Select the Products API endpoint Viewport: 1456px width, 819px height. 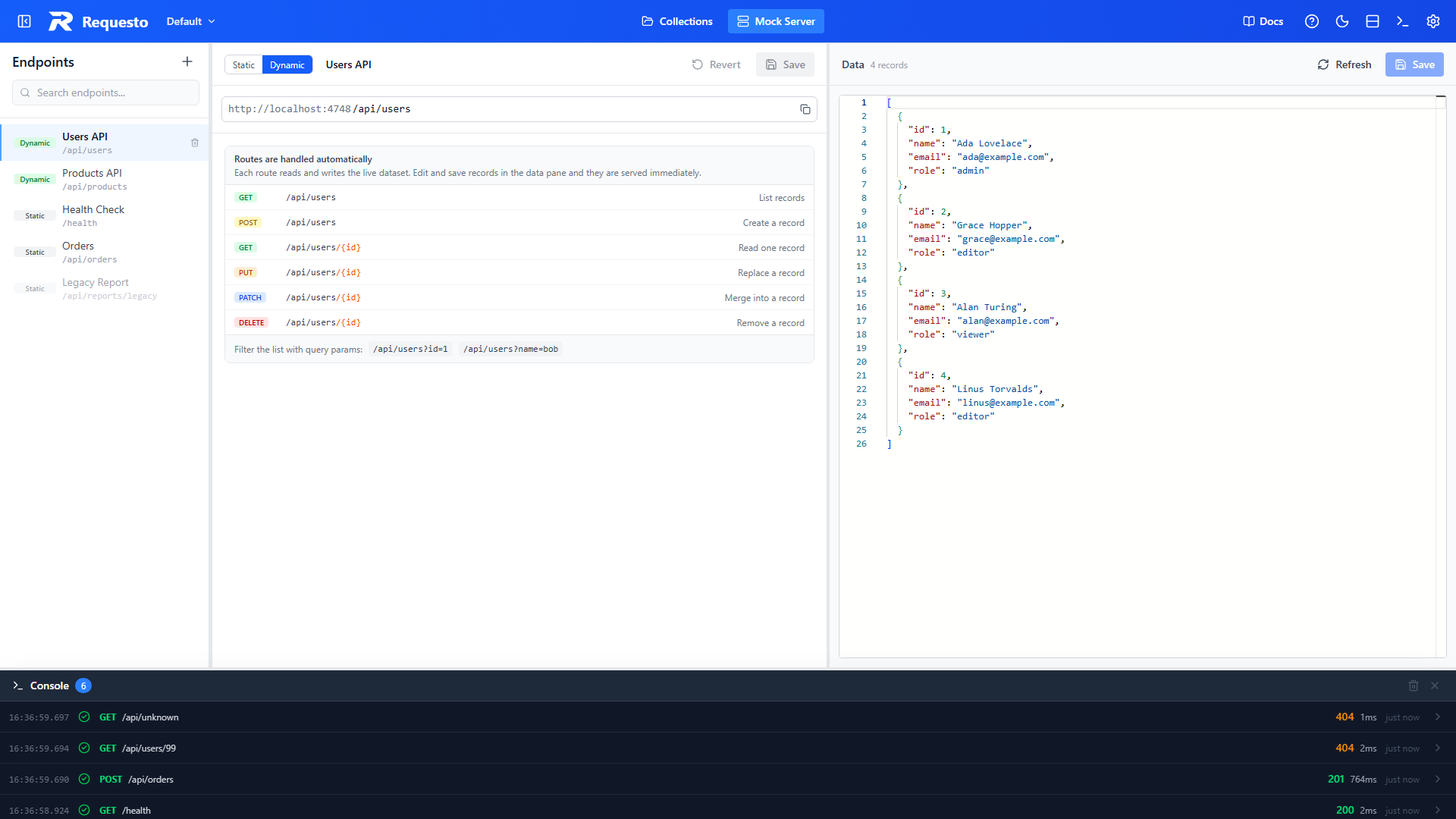pyautogui.click(x=105, y=179)
